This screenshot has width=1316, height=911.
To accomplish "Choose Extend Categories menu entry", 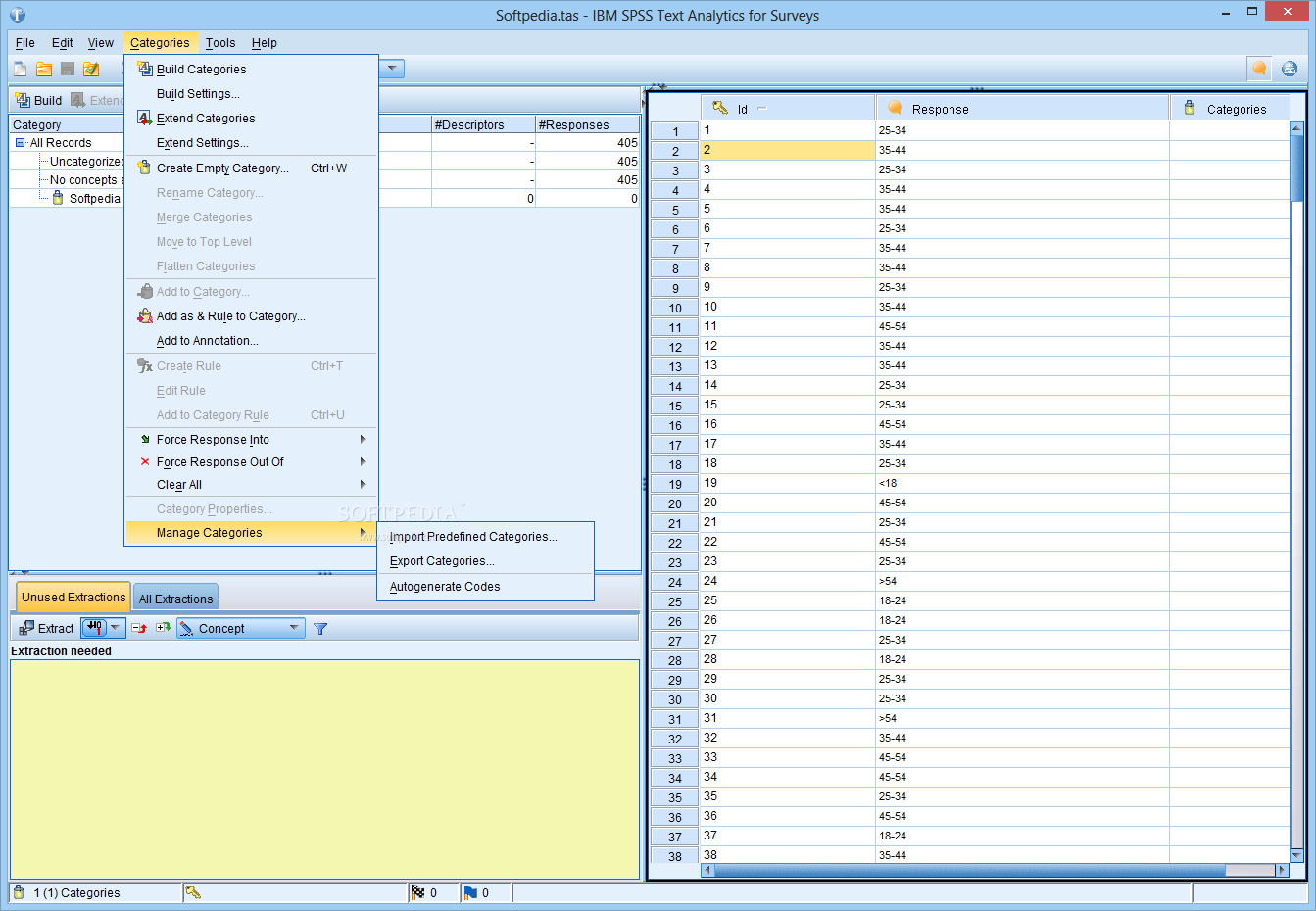I will (x=251, y=119).
